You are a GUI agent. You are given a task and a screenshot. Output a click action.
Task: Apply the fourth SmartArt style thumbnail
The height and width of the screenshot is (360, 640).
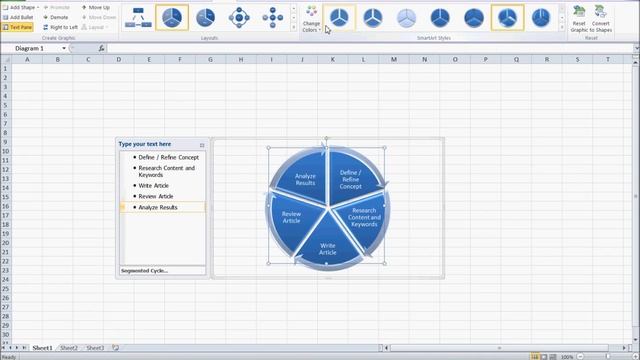[440, 18]
